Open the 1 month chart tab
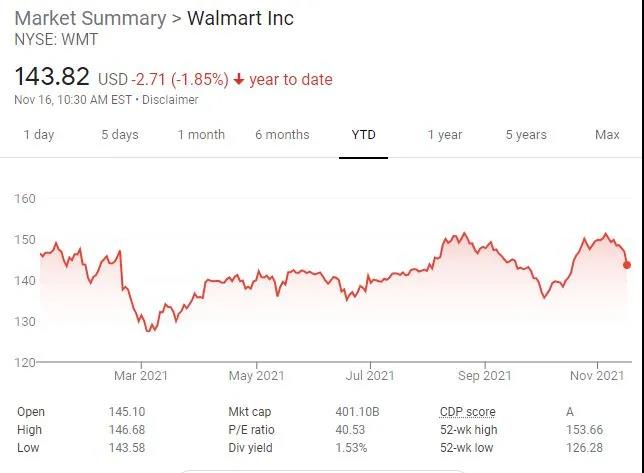644x473 pixels. tap(201, 135)
